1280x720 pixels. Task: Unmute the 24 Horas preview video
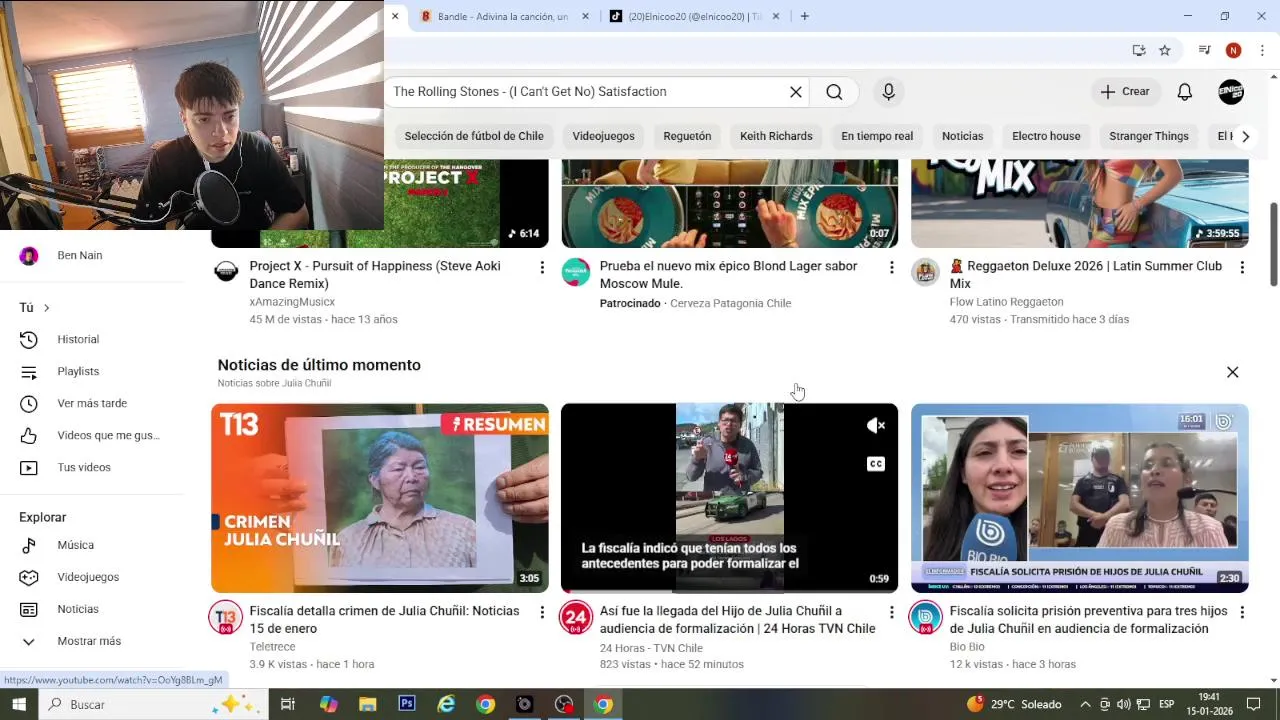tap(876, 426)
